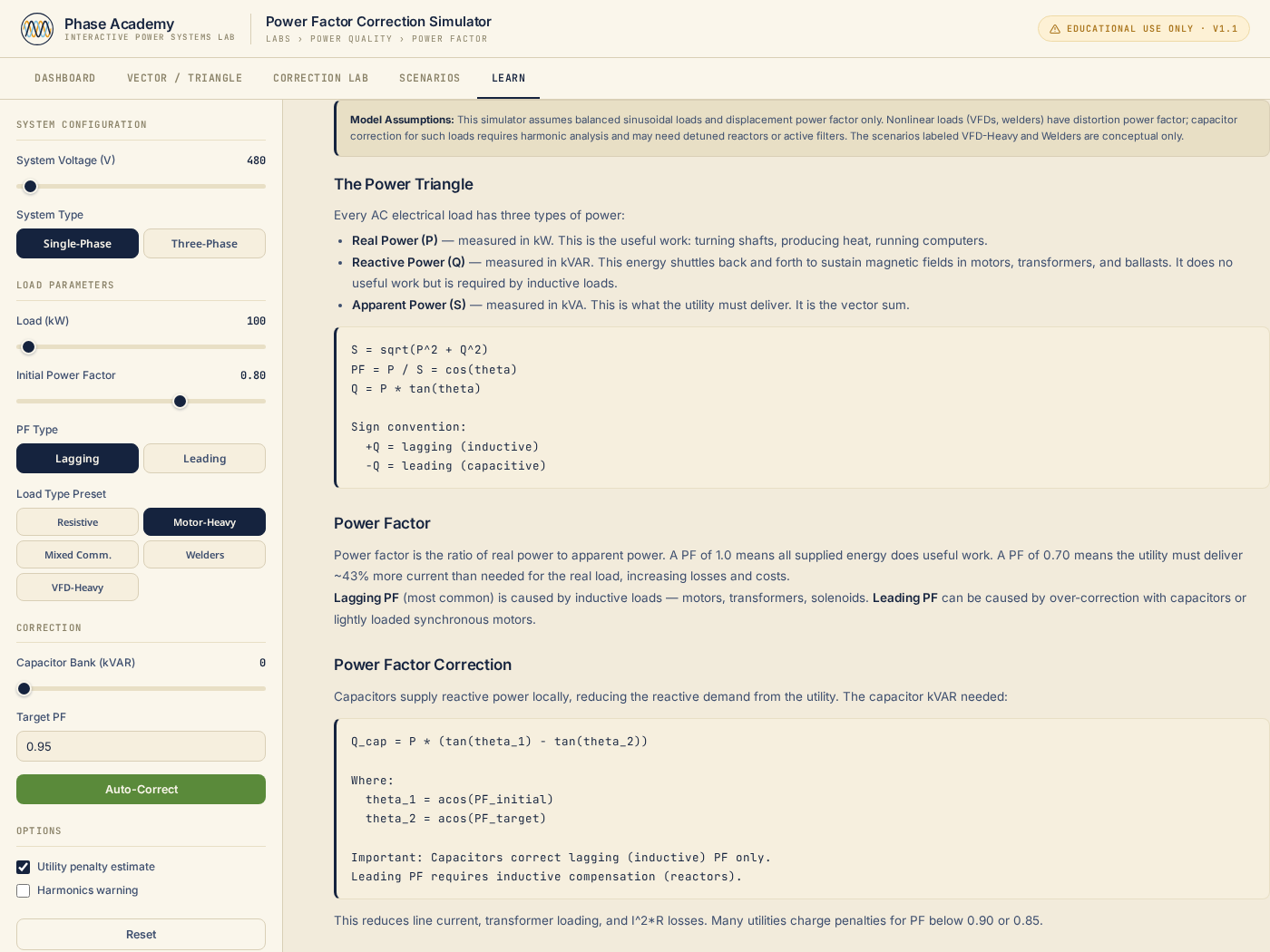This screenshot has width=1270, height=952.
Task: Click the Capacitor Bank slider handle
Action: pos(24,689)
